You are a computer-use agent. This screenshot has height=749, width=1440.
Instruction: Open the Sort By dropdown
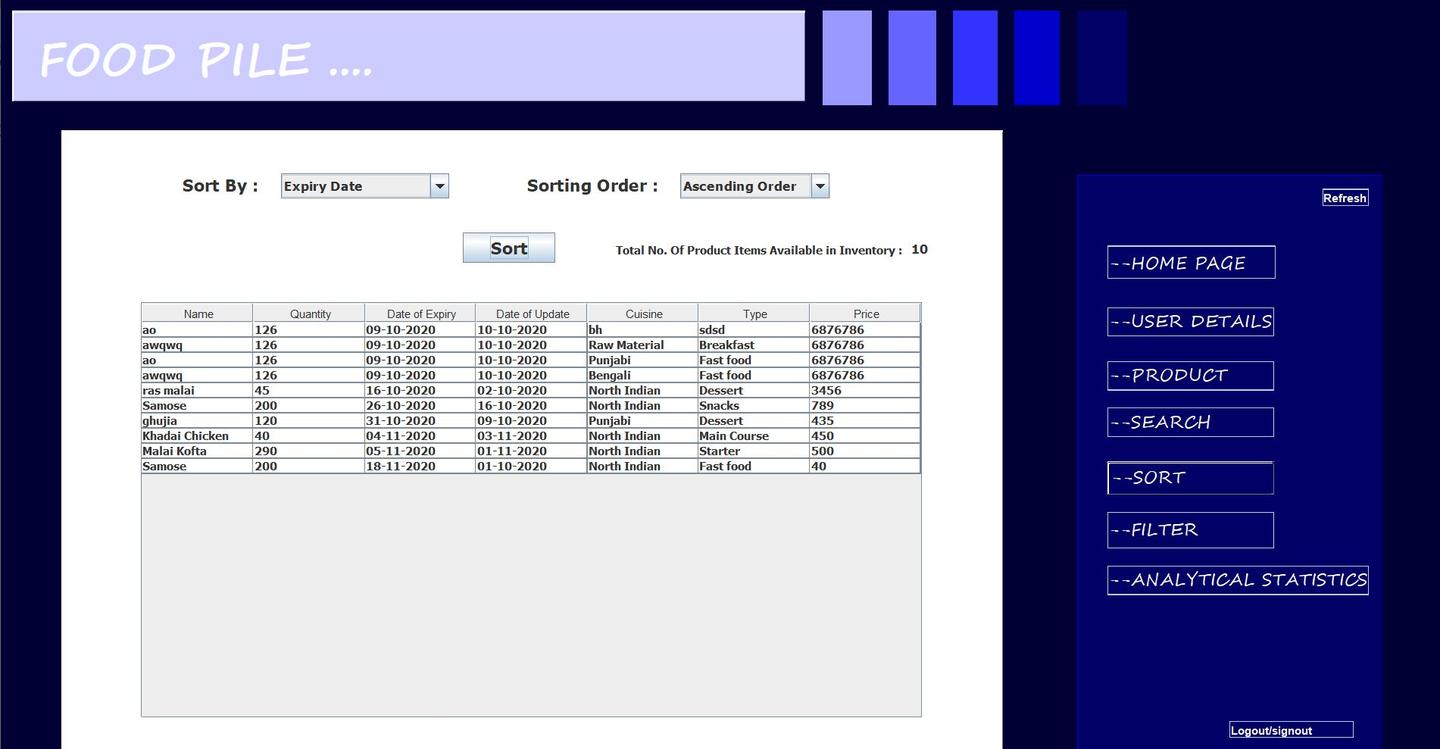coord(365,186)
